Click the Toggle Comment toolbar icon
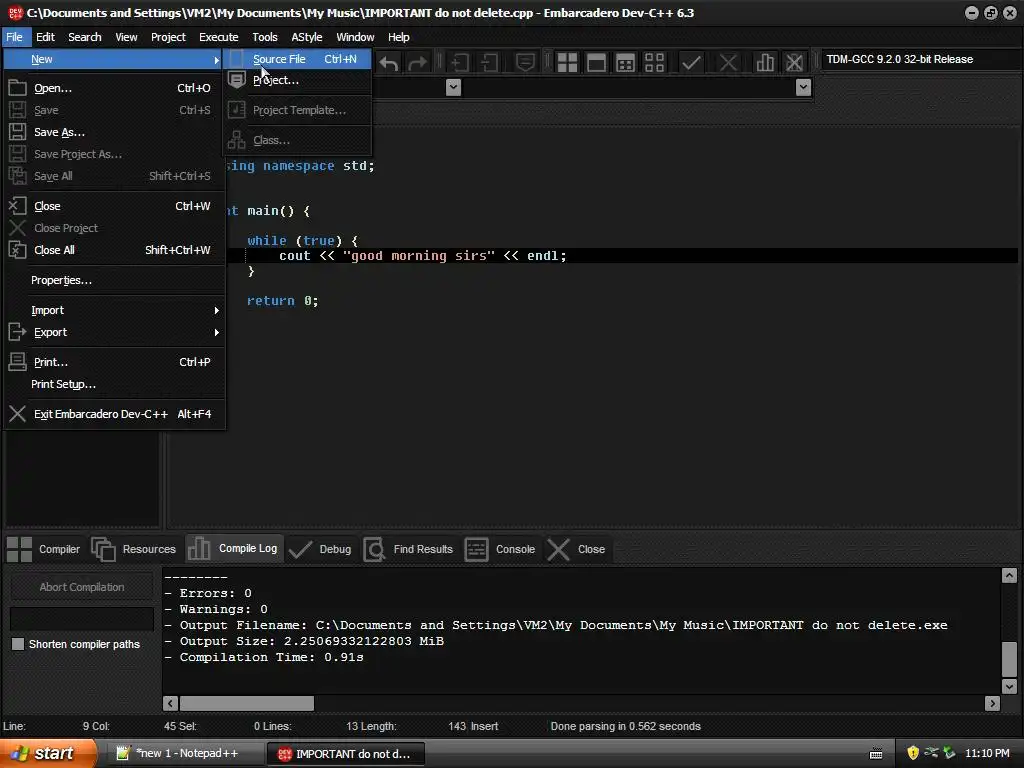 pos(525,63)
